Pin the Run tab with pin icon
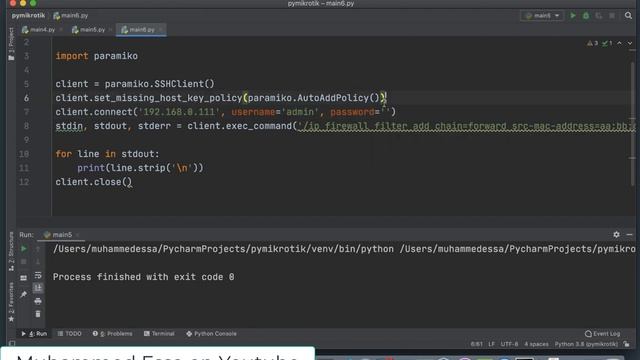Viewport: 640px width, 360px height. (24, 294)
